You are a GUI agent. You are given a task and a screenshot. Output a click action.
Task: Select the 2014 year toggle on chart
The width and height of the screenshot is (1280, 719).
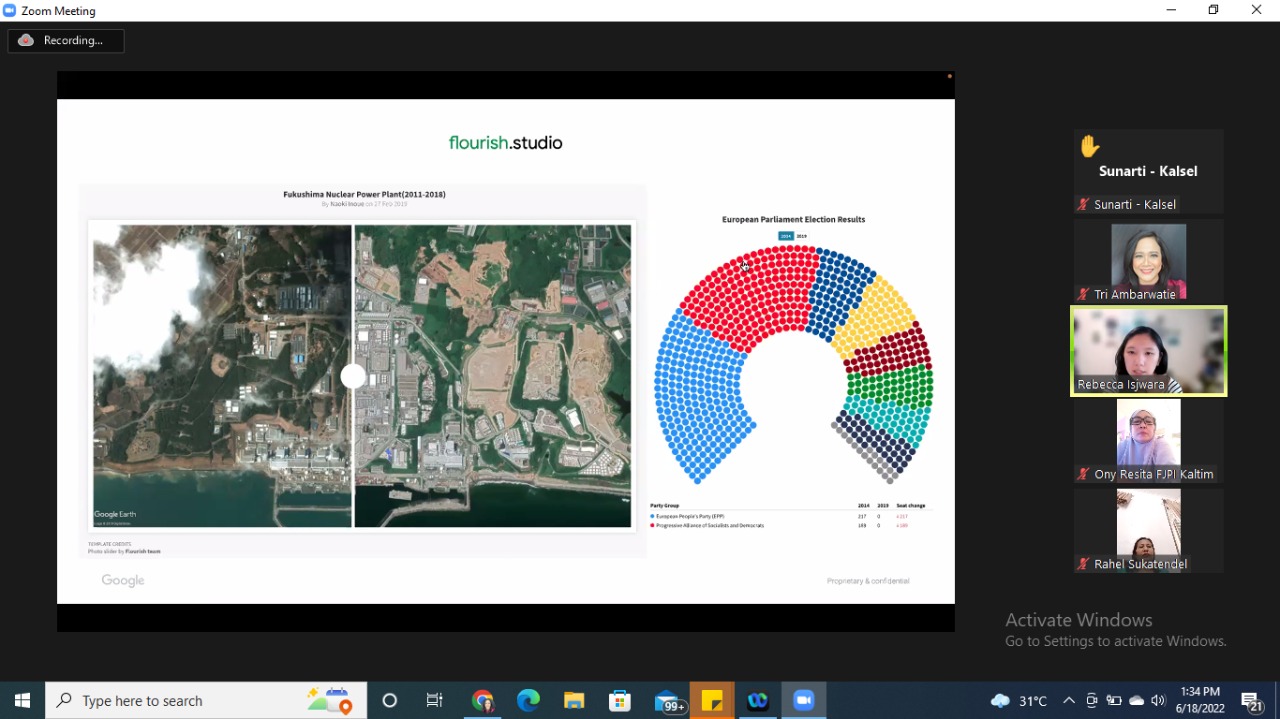click(x=786, y=236)
